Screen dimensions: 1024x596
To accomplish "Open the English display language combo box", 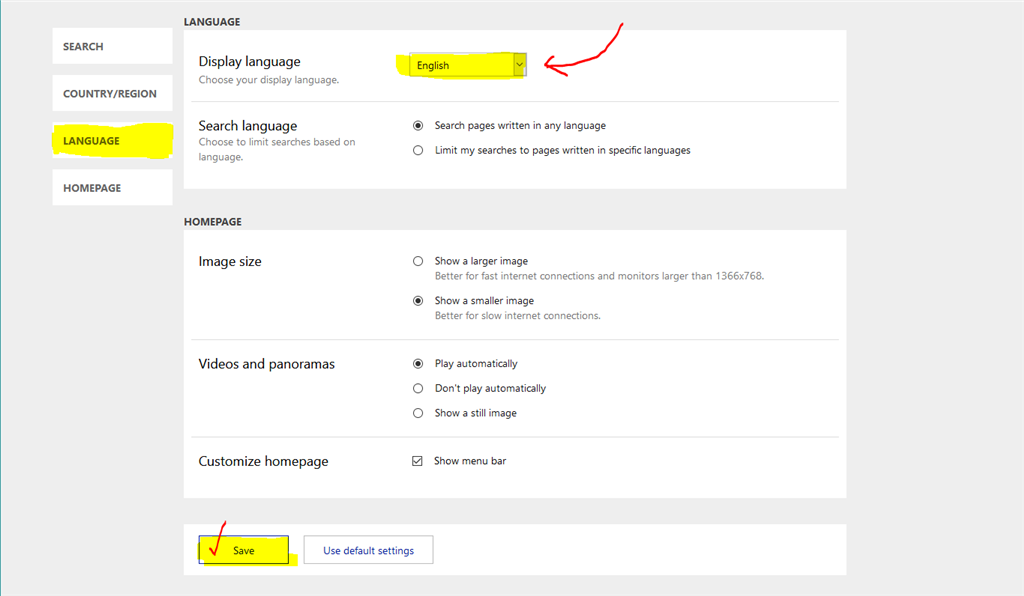I will point(468,65).
